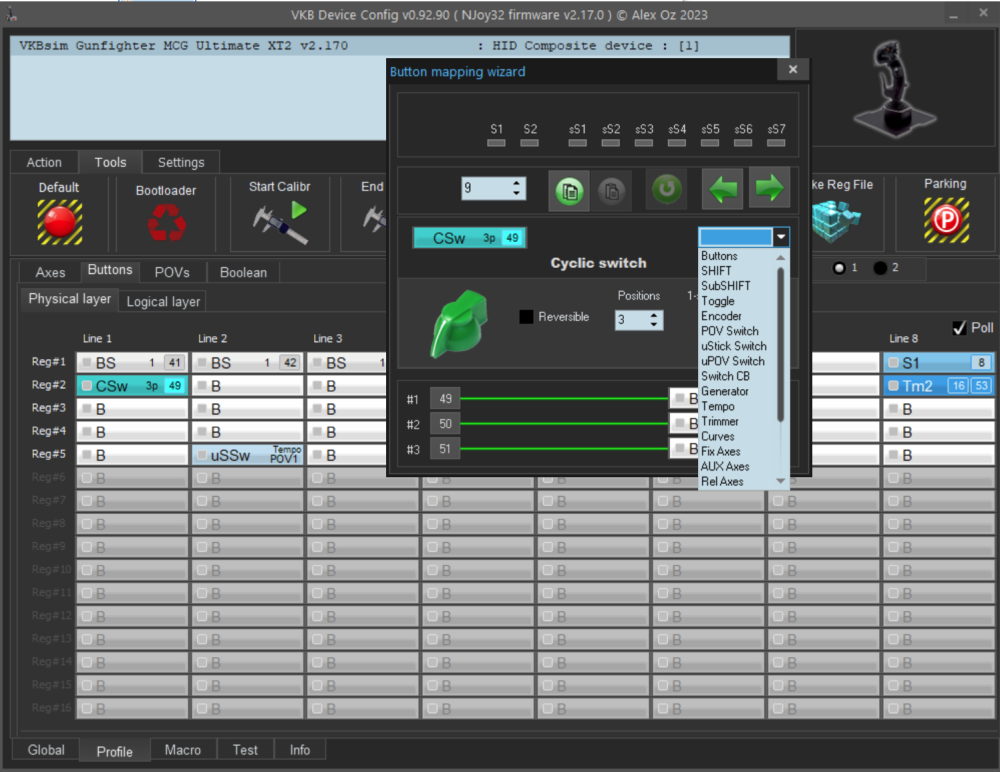Open the Logical layer tab

(x=163, y=301)
